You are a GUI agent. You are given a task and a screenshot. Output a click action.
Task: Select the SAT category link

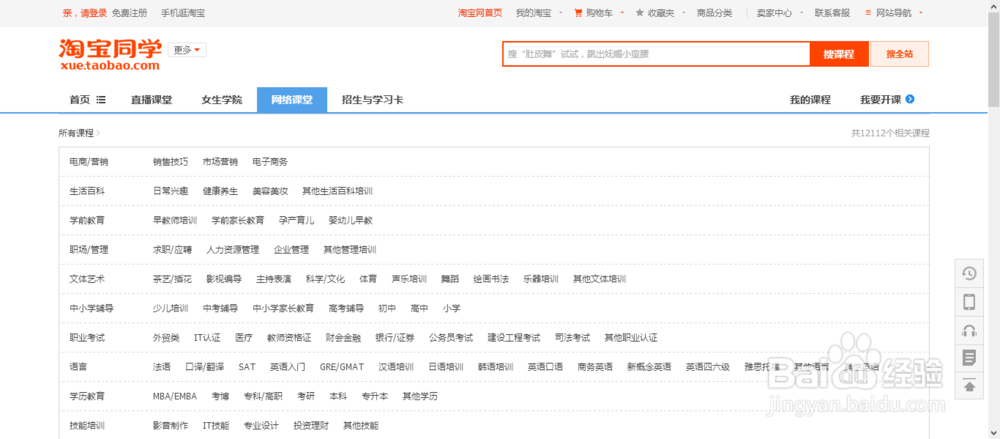click(247, 368)
